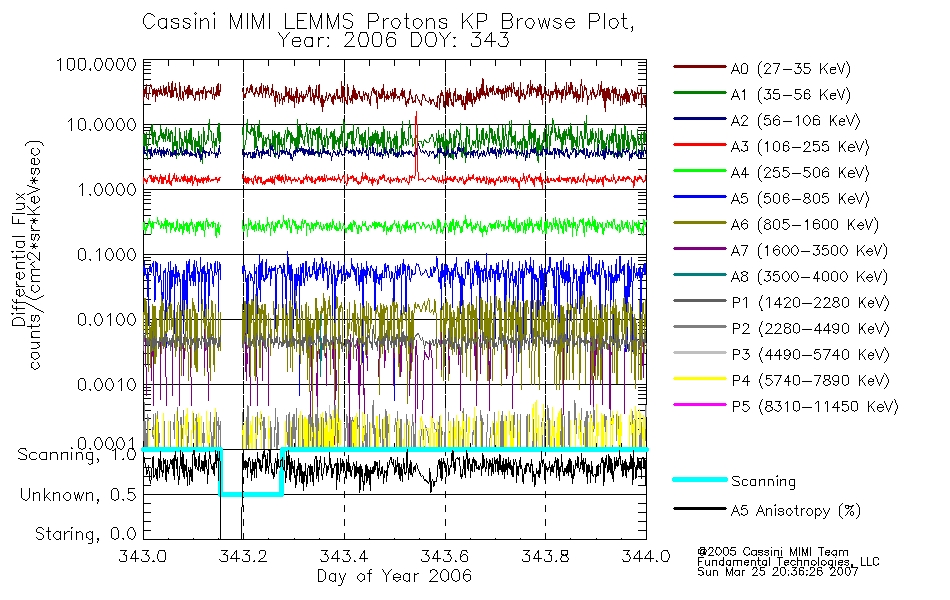Click the red A3 spike near 343.55
This screenshot has height=600, width=950.
coord(416,145)
